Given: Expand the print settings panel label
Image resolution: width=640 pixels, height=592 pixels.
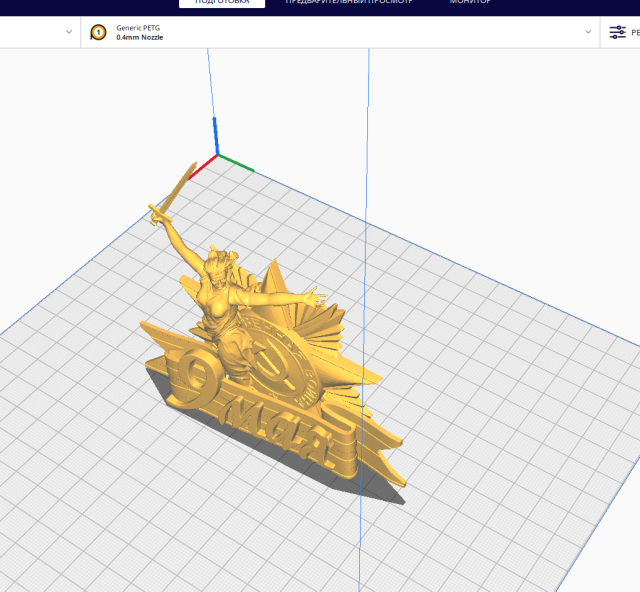Looking at the screenshot, I should (634, 32).
